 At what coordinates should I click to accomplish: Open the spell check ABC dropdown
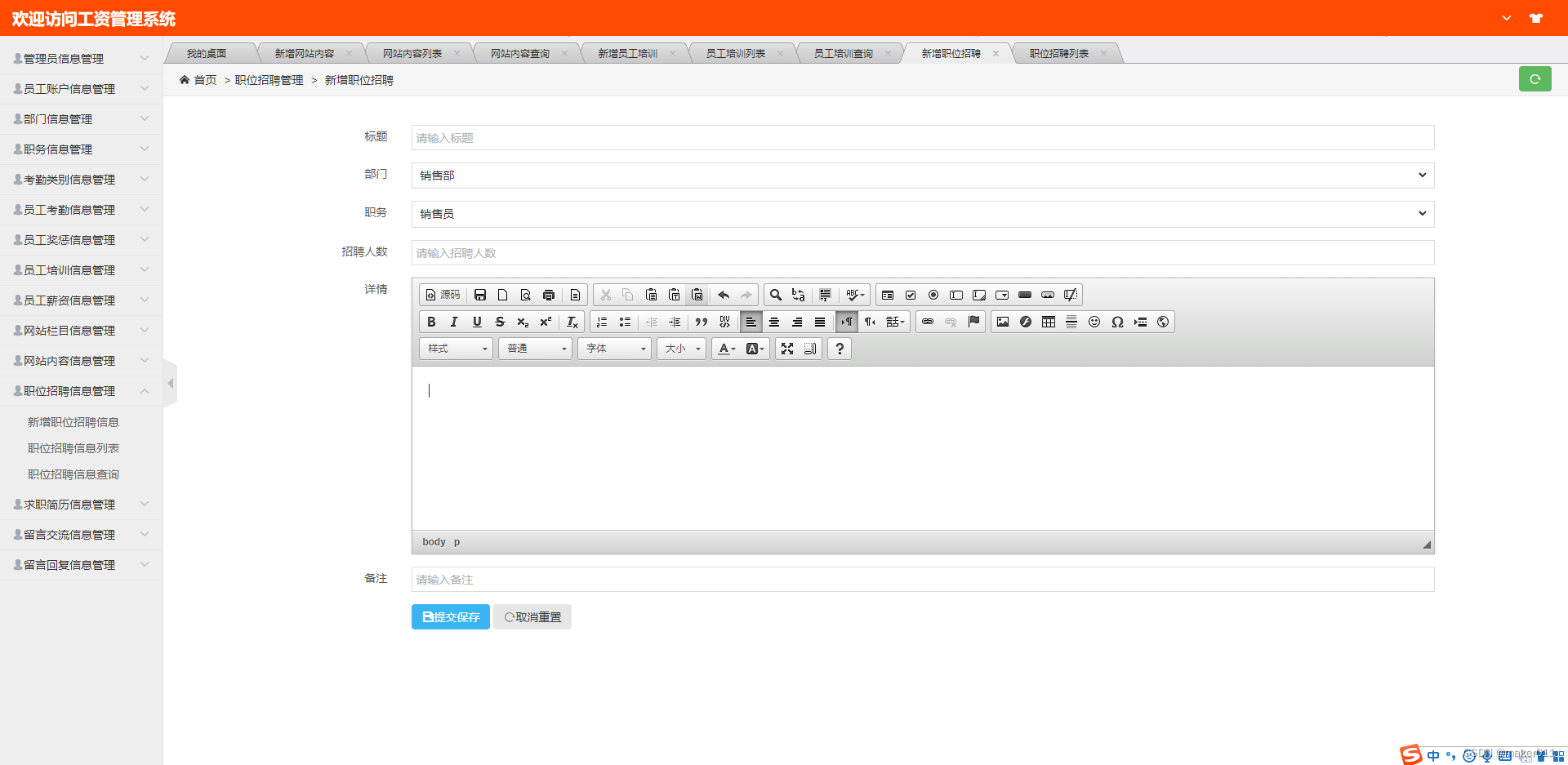click(855, 295)
